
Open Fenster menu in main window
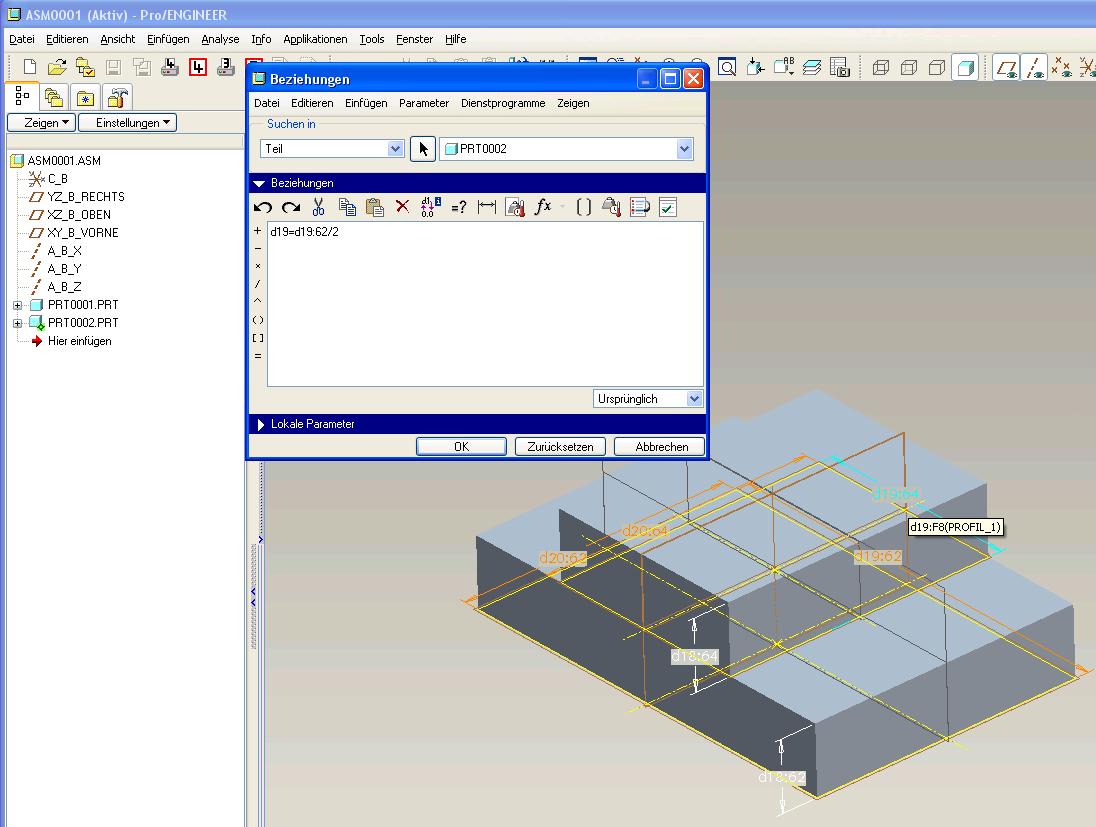click(414, 39)
